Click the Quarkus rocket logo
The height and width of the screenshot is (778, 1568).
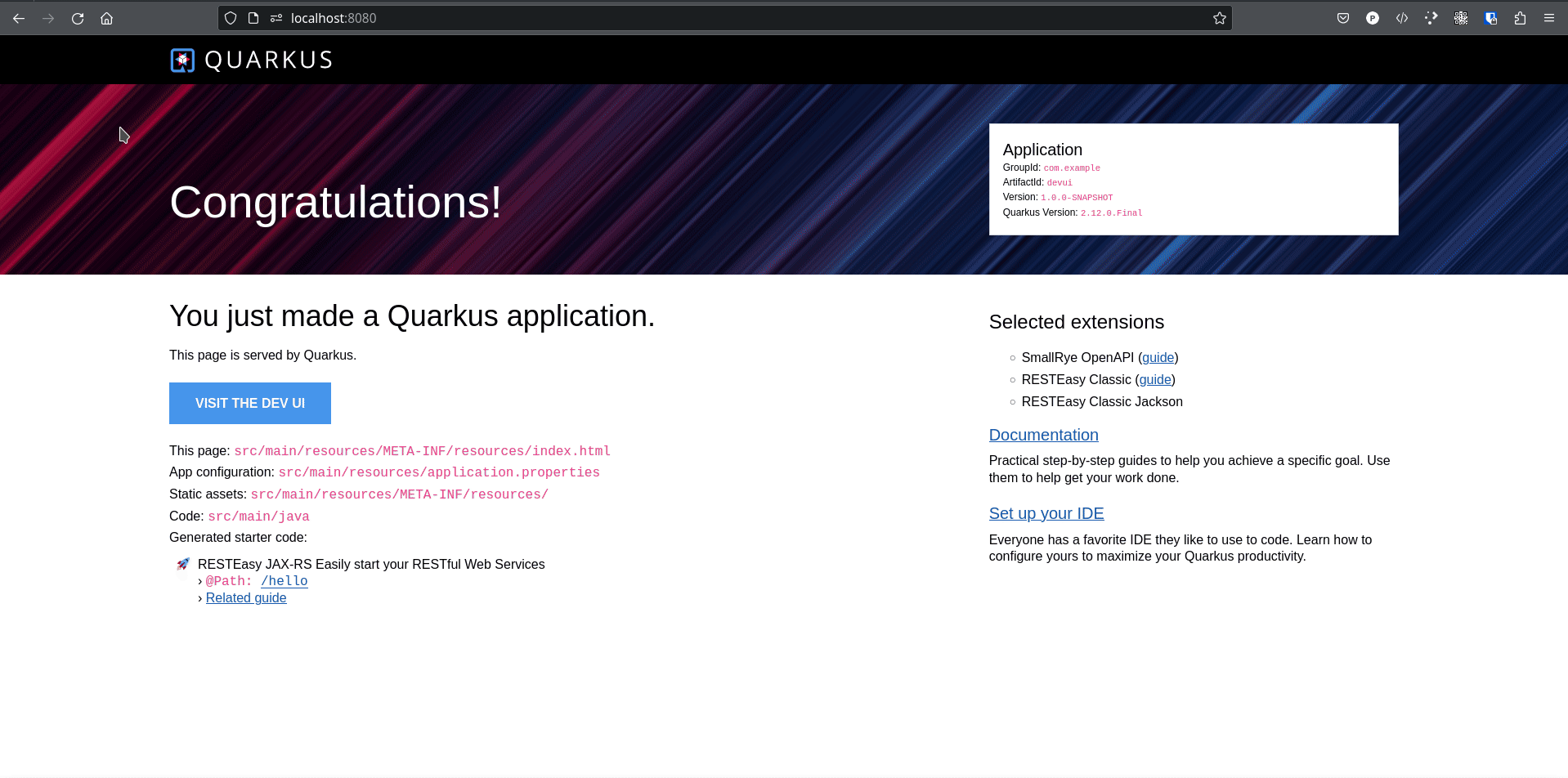[x=182, y=60]
